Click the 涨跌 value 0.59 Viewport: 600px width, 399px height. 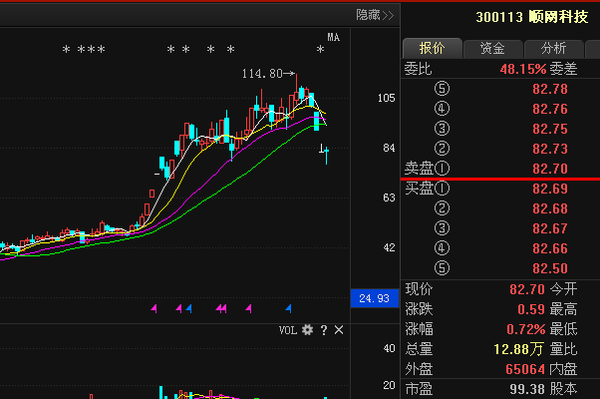pos(531,309)
